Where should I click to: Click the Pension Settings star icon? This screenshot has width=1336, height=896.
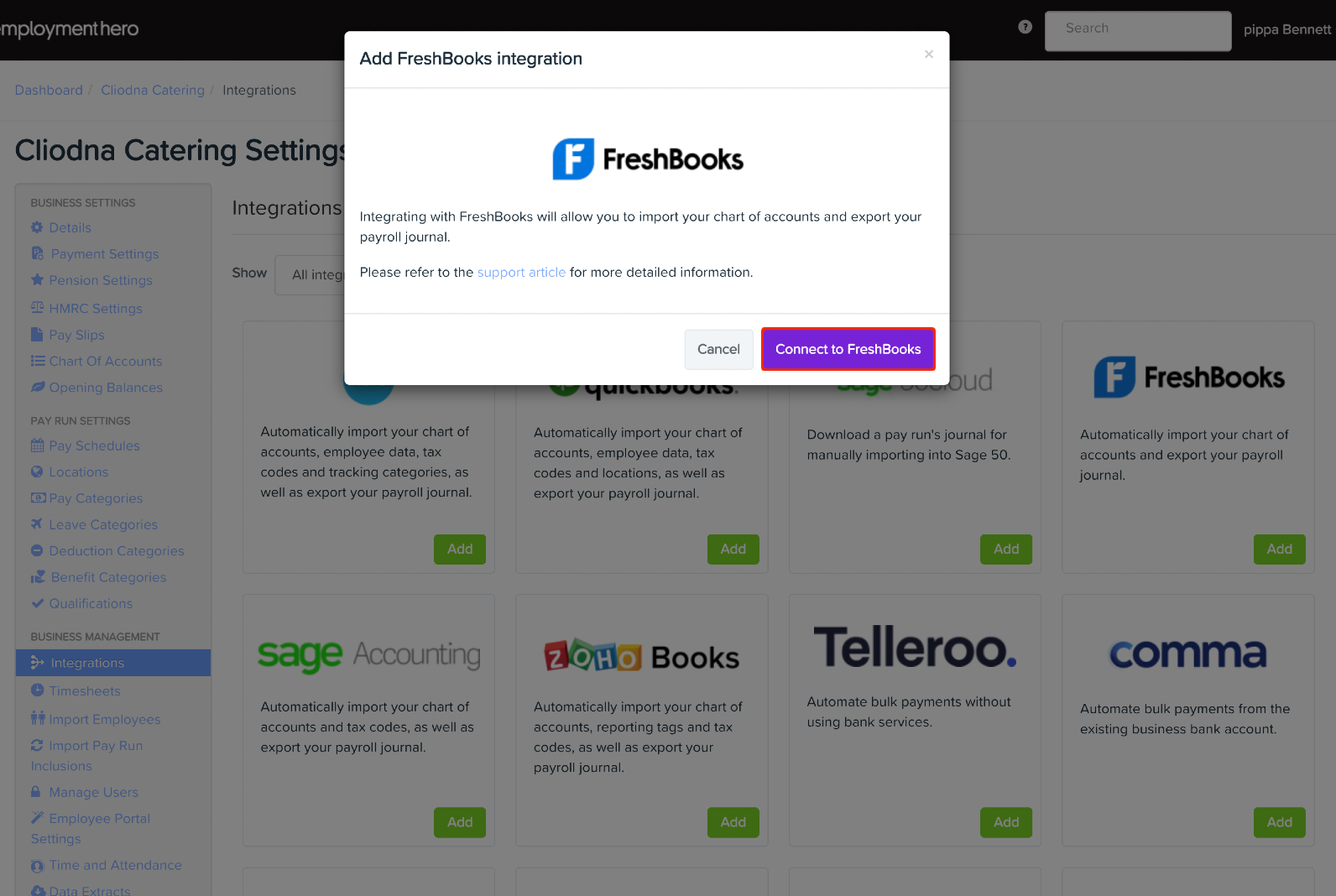point(37,280)
